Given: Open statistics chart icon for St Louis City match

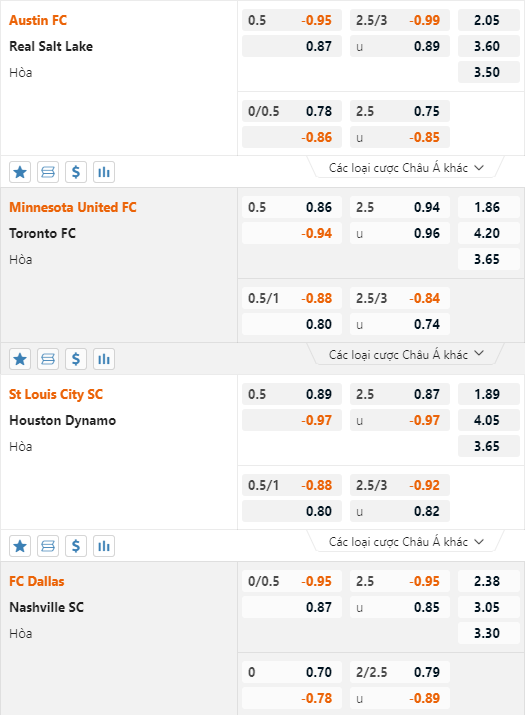Looking at the screenshot, I should (104, 546).
